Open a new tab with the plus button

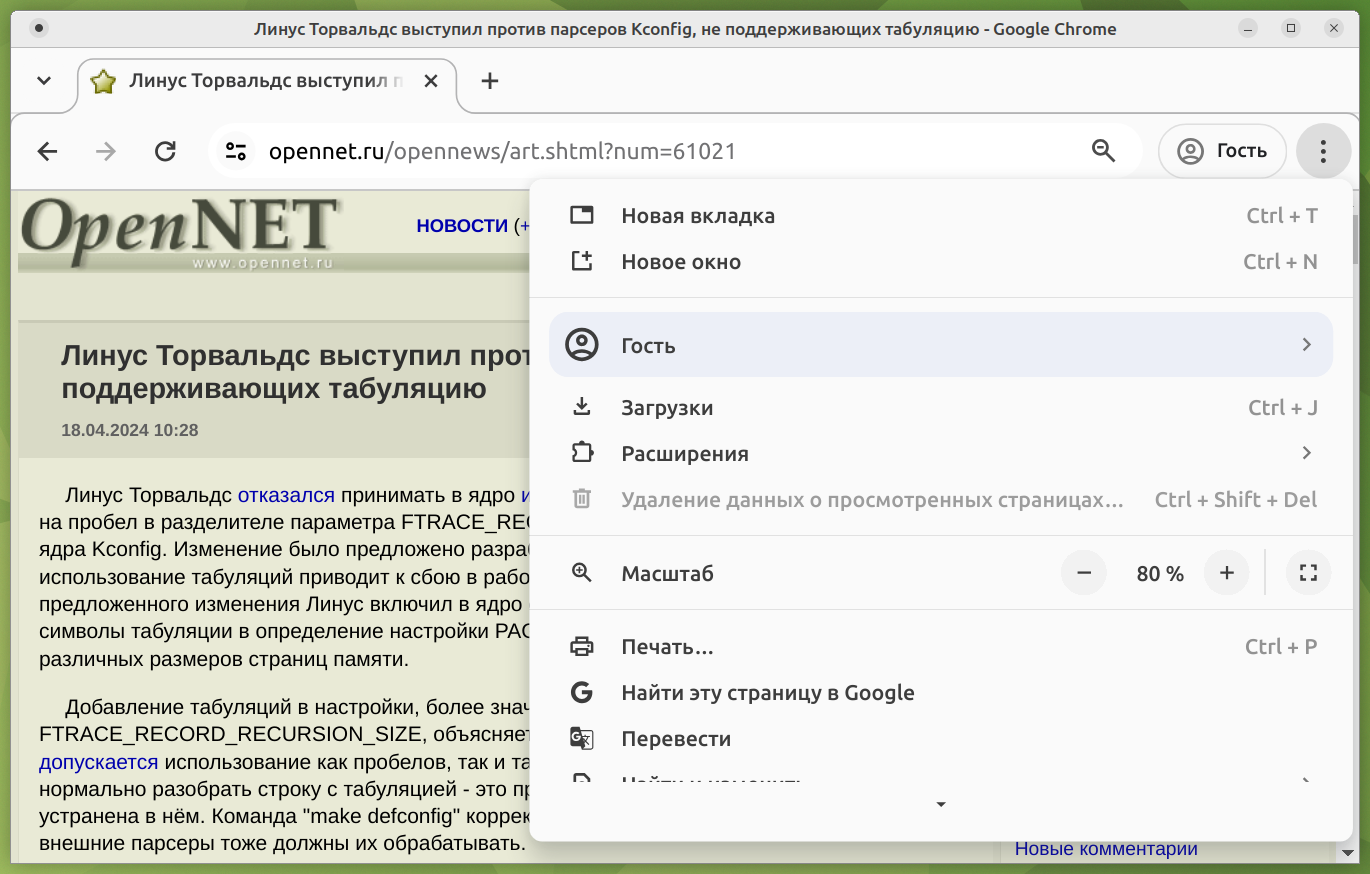[489, 82]
